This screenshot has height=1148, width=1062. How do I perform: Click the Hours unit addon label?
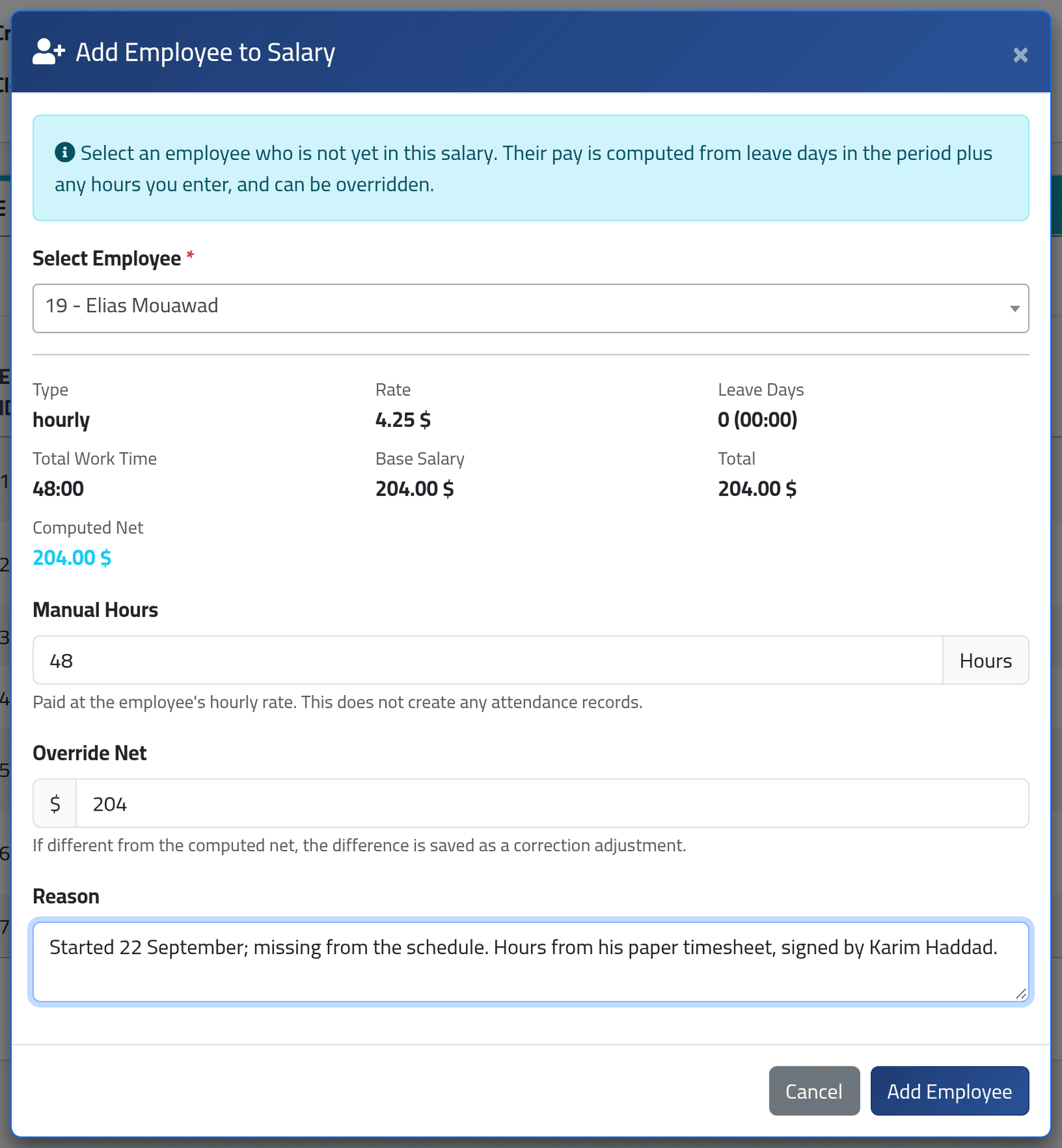click(986, 660)
